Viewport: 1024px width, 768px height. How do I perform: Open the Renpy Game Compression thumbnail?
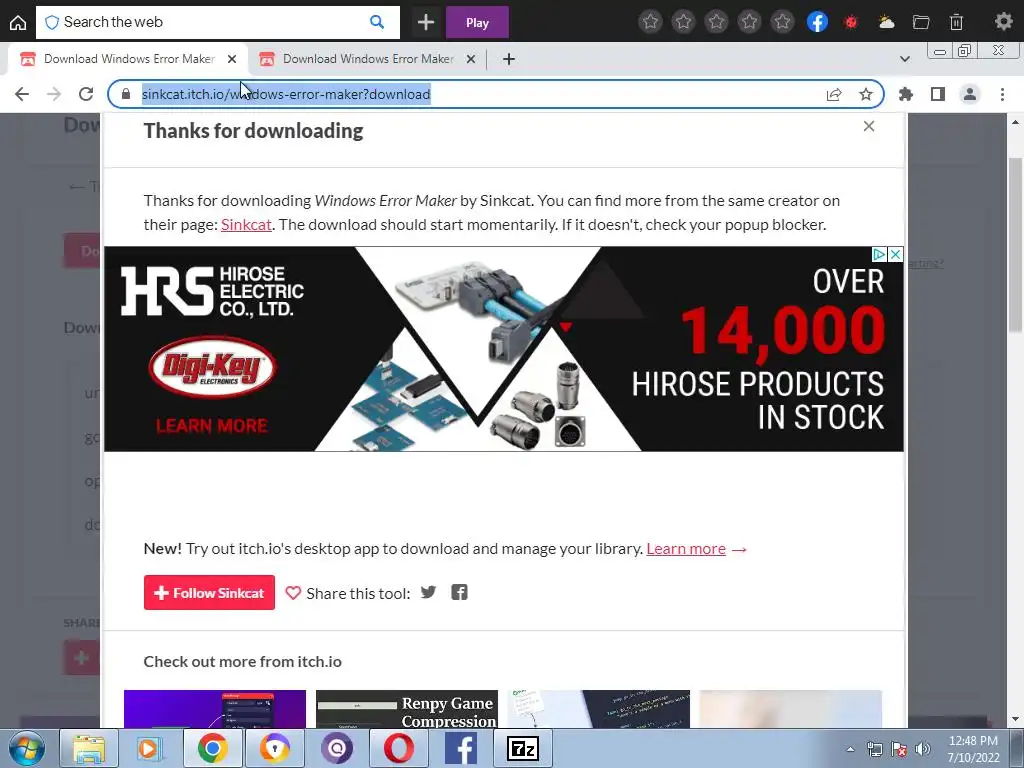(407, 709)
